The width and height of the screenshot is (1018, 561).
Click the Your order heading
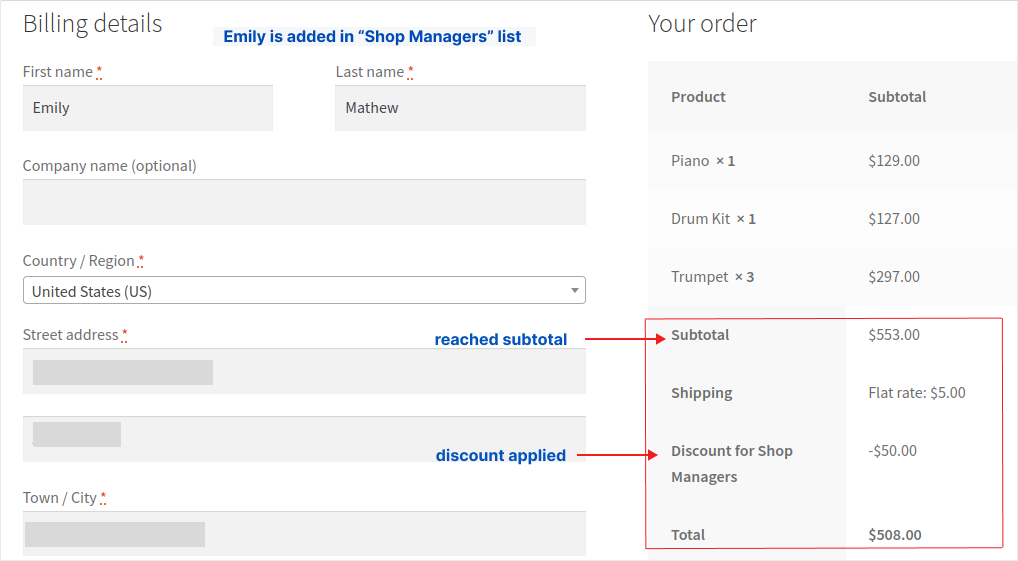[702, 24]
